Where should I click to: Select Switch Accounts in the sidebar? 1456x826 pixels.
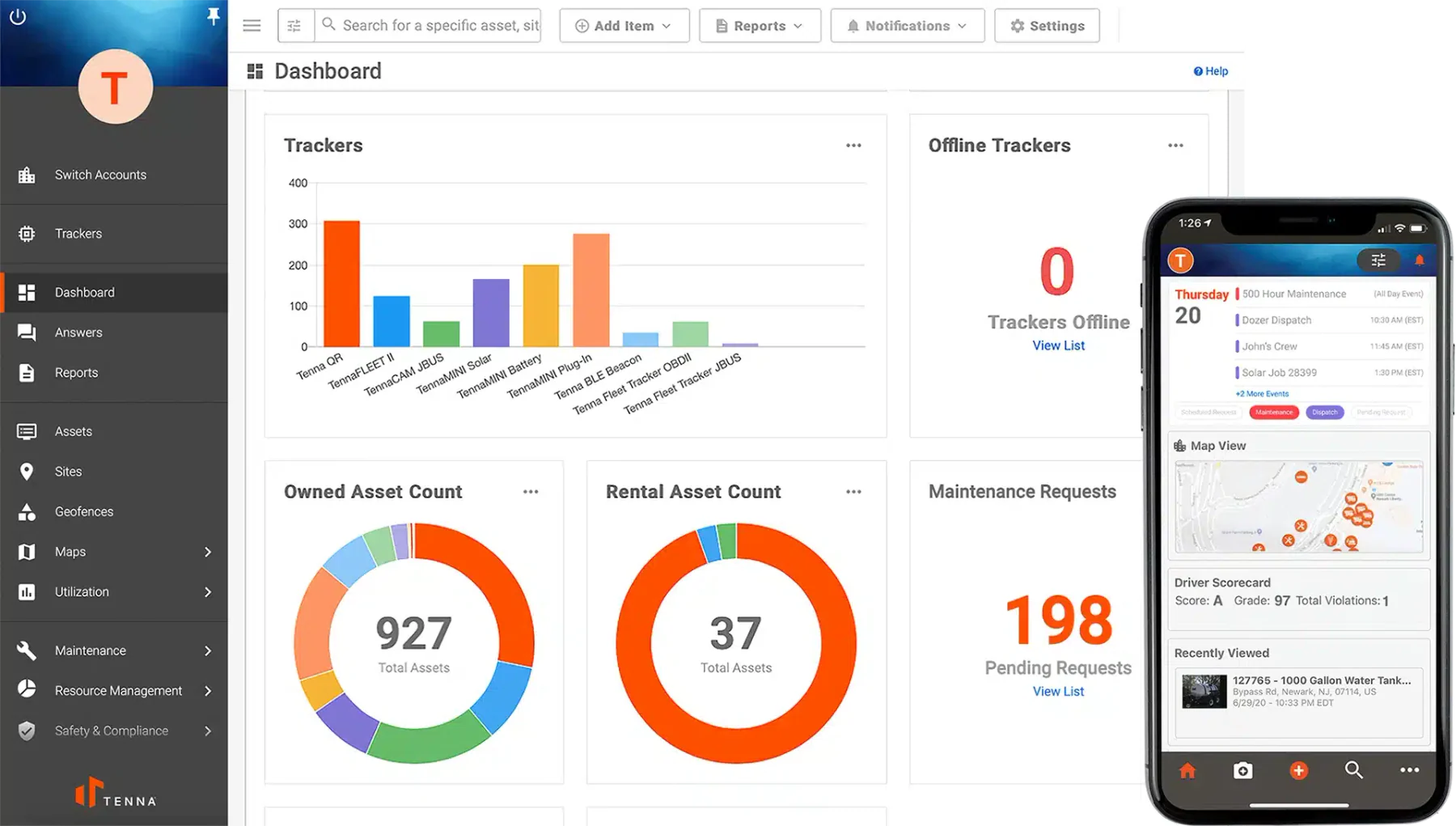point(114,175)
